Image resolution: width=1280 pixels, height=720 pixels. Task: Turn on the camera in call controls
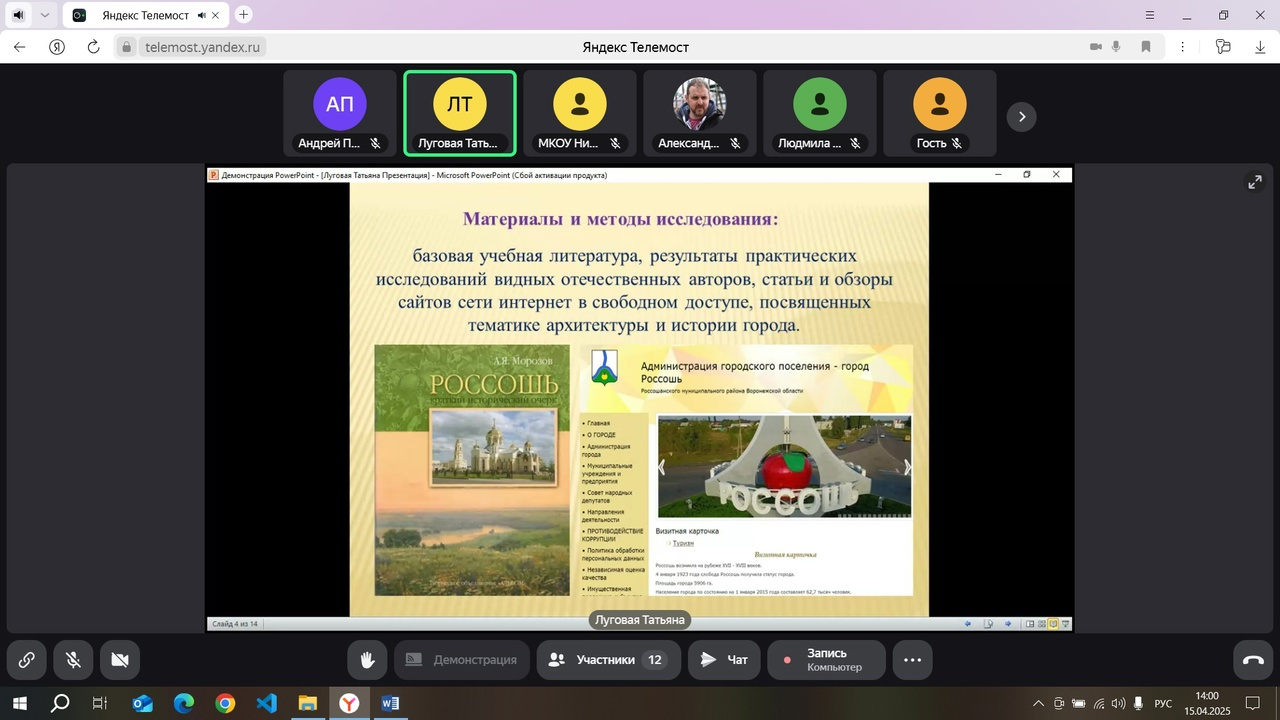click(120, 660)
